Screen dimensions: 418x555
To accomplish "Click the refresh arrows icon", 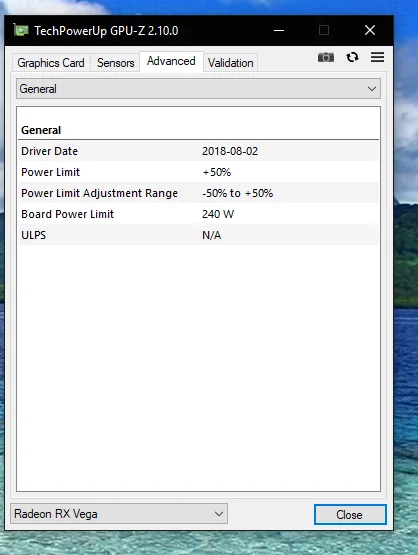I will click(352, 57).
